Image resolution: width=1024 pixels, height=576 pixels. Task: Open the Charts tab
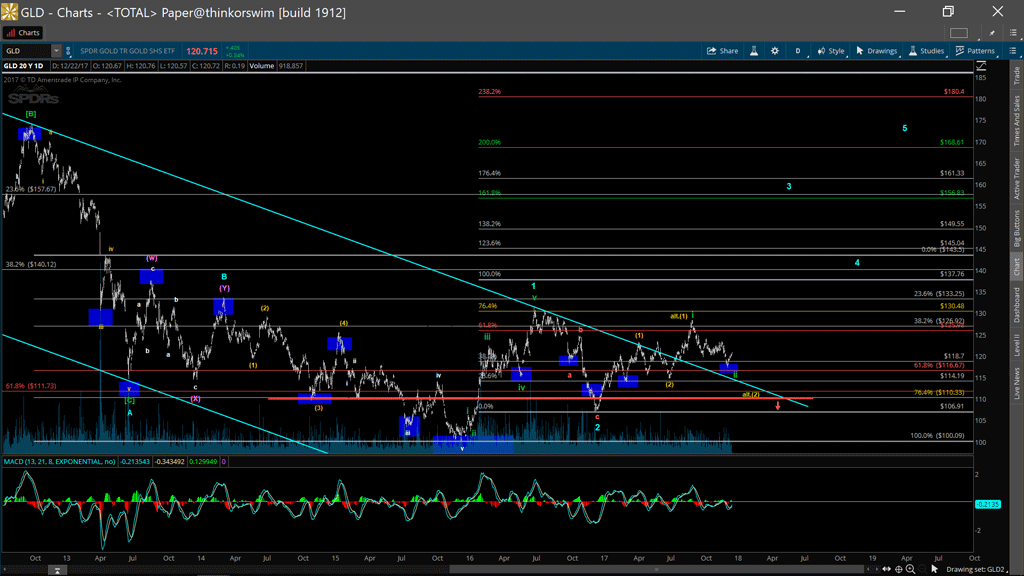click(22, 33)
